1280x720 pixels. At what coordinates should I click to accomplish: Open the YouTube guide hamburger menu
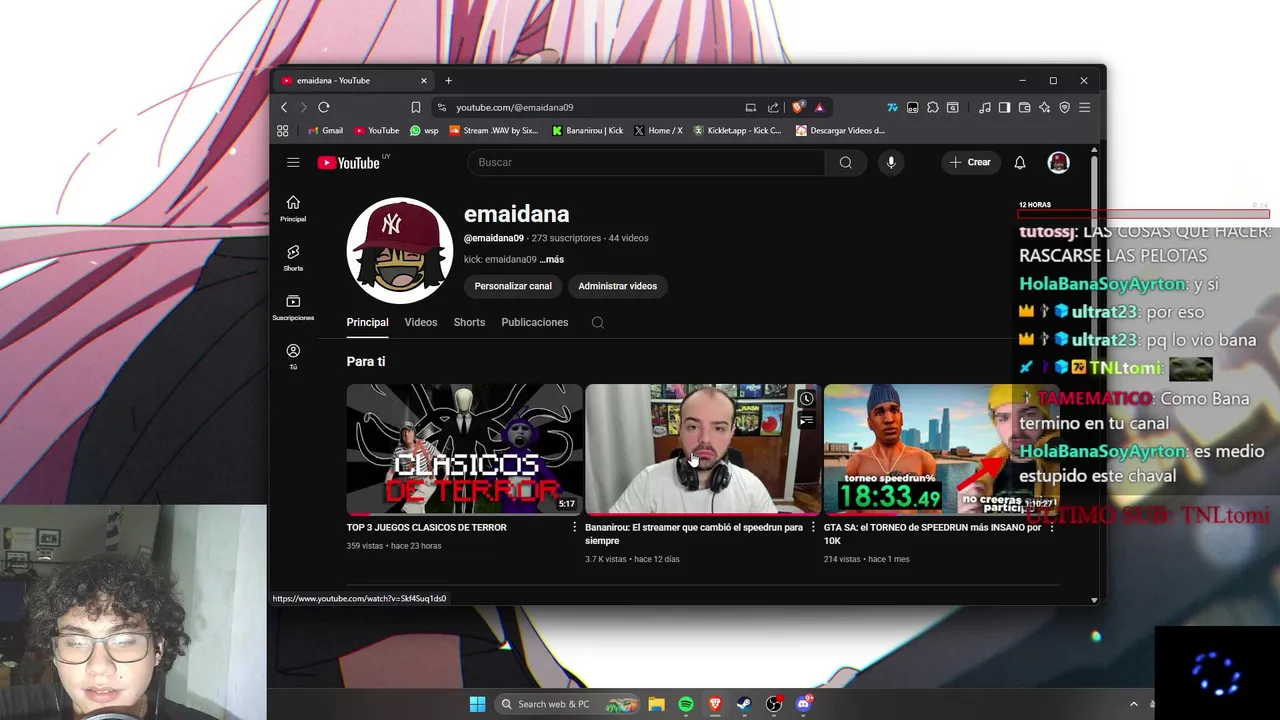[x=293, y=162]
